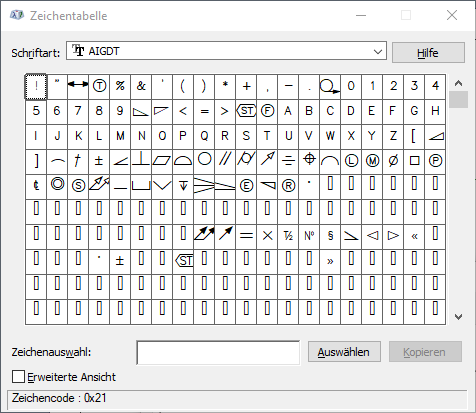Select the square symbol
The image size is (476, 413).
tap(414, 161)
